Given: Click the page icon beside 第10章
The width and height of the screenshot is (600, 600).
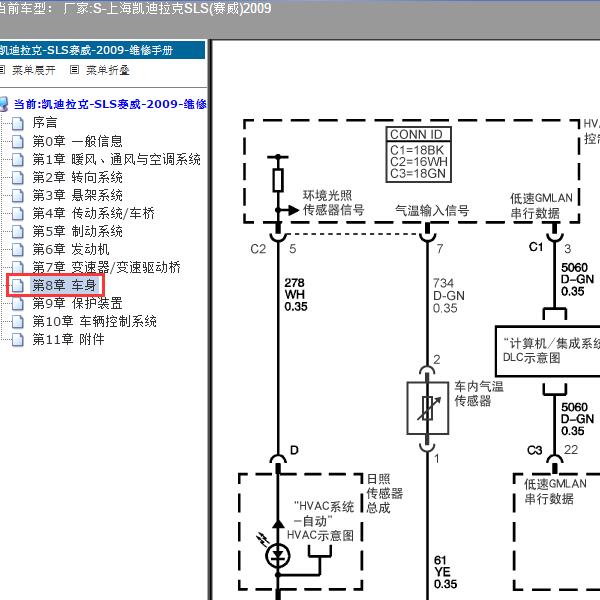Looking at the screenshot, I should [18, 321].
